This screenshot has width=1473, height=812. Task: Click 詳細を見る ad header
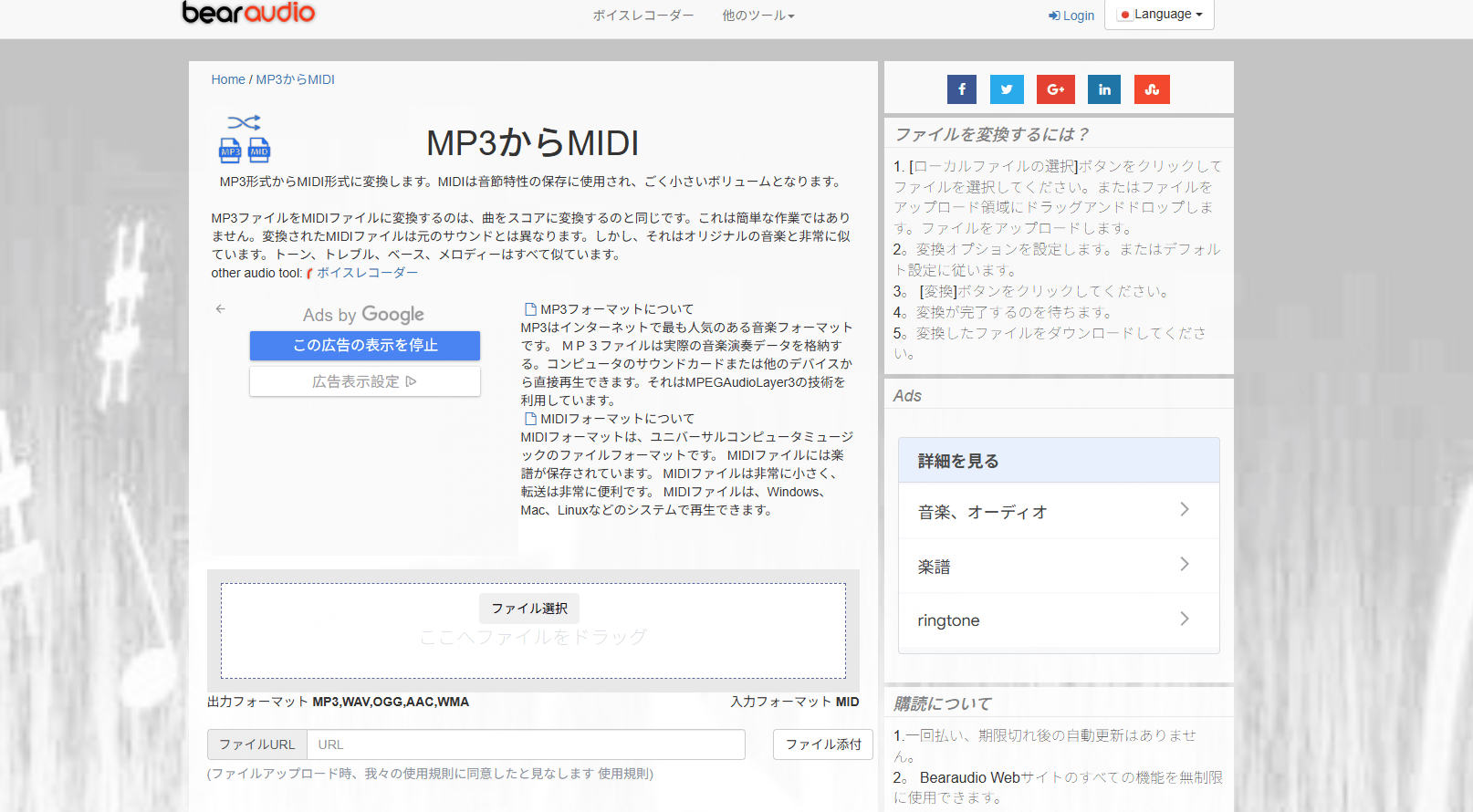pyautogui.click(x=1059, y=461)
